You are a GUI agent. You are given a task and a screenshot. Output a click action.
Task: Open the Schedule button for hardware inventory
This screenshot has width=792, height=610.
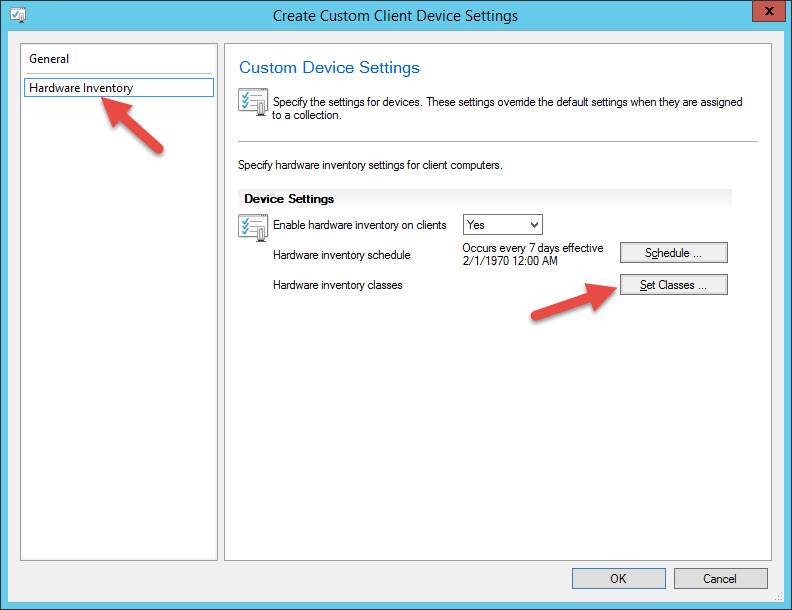pyautogui.click(x=673, y=253)
